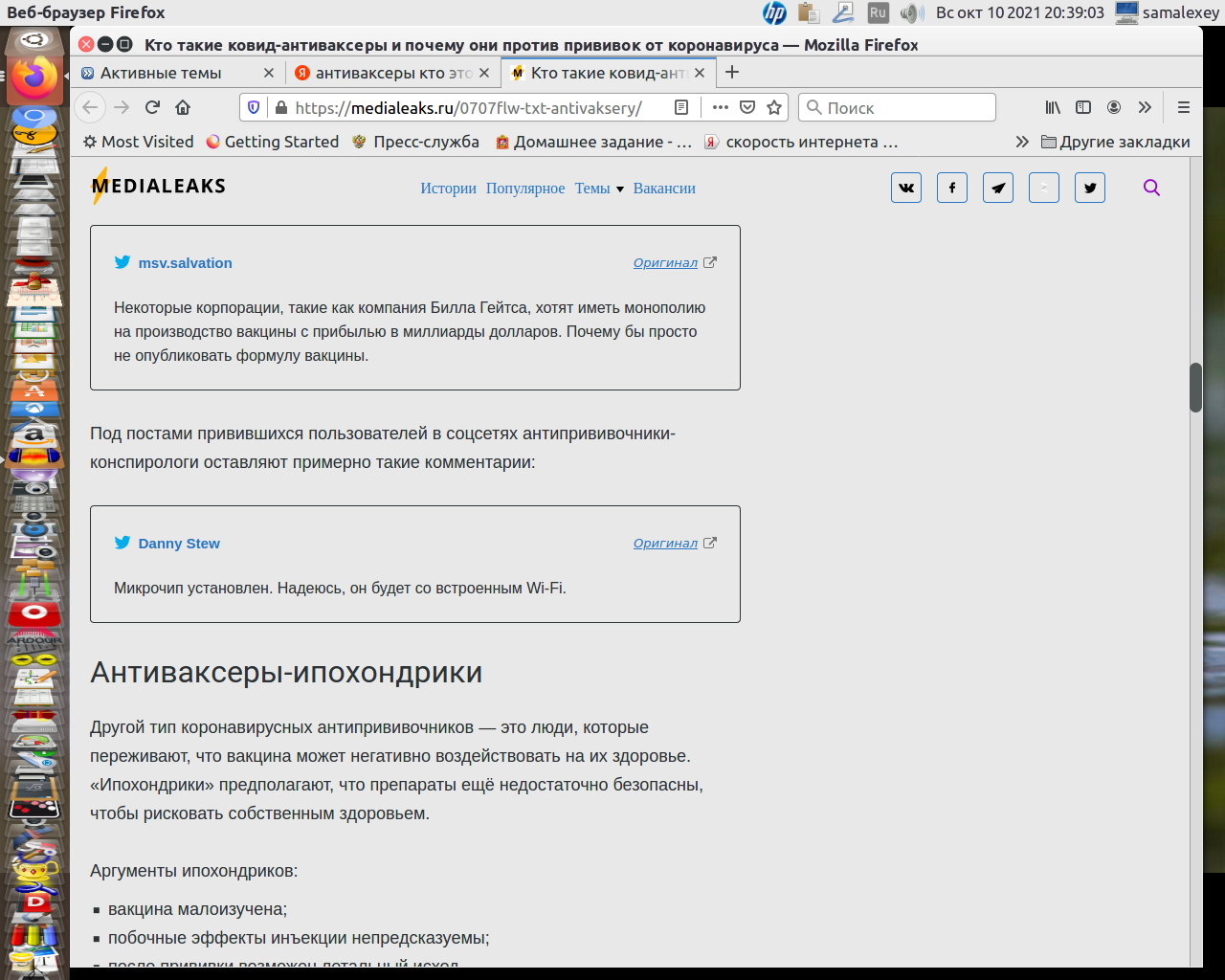Image resolution: width=1225 pixels, height=980 pixels.
Task: Open Популярное menu item
Action: point(525,189)
